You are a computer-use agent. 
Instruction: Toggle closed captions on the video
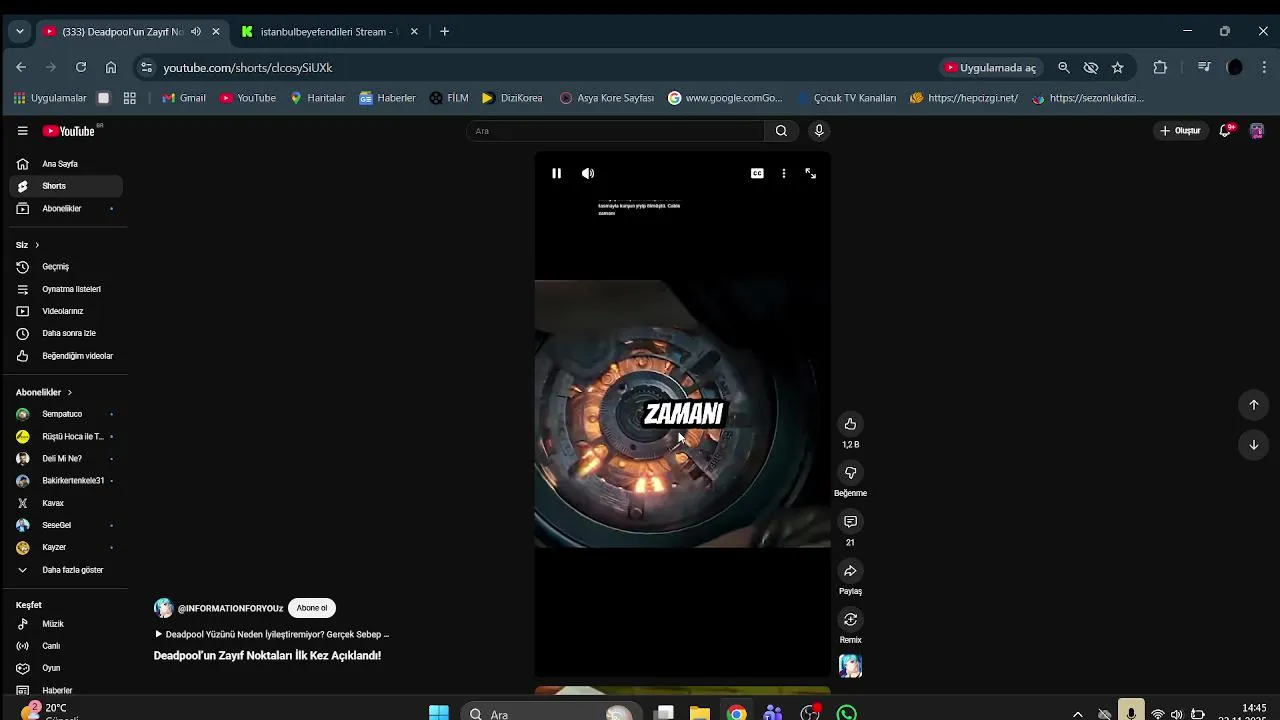757,173
